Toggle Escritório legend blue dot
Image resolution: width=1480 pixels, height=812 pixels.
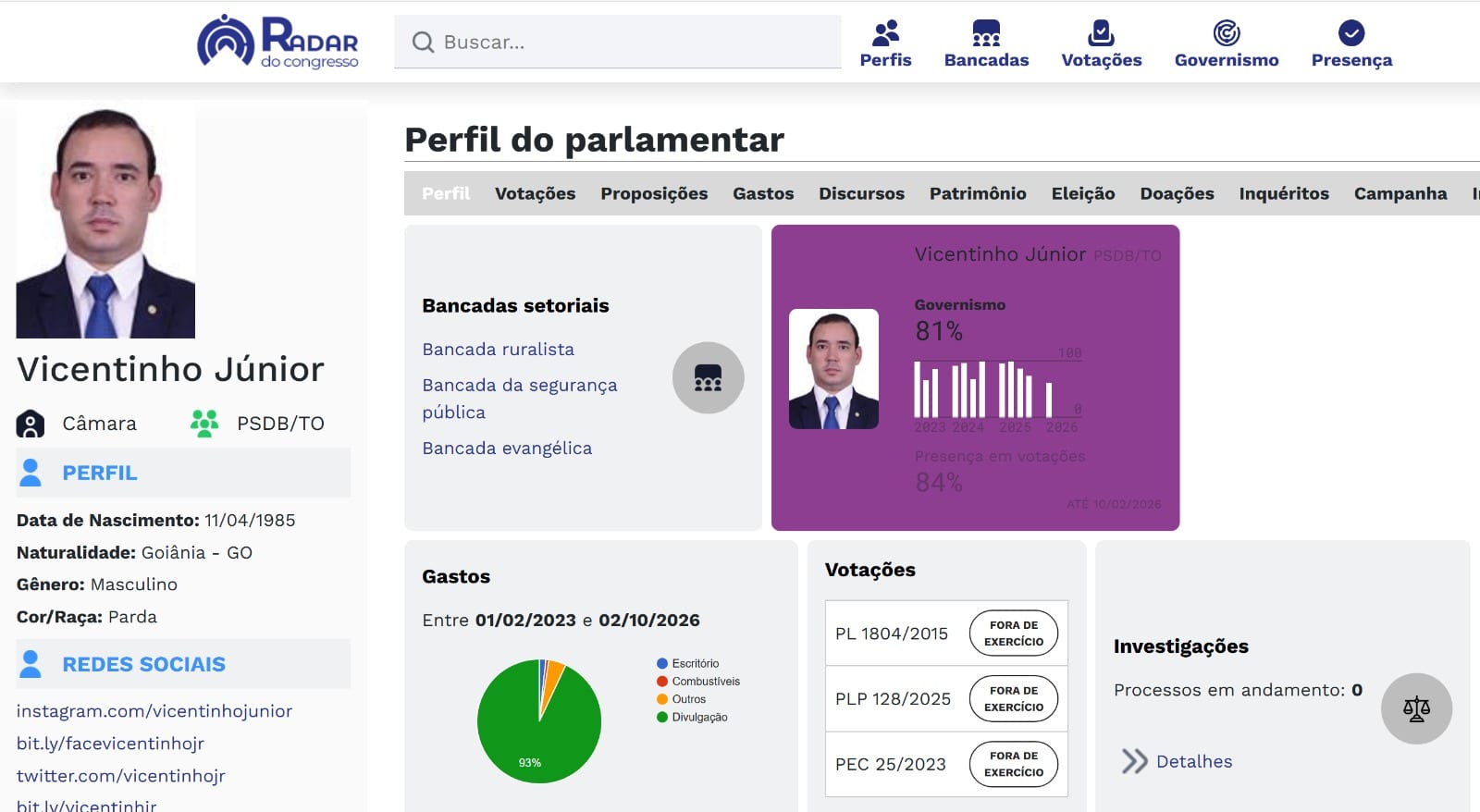point(662,663)
